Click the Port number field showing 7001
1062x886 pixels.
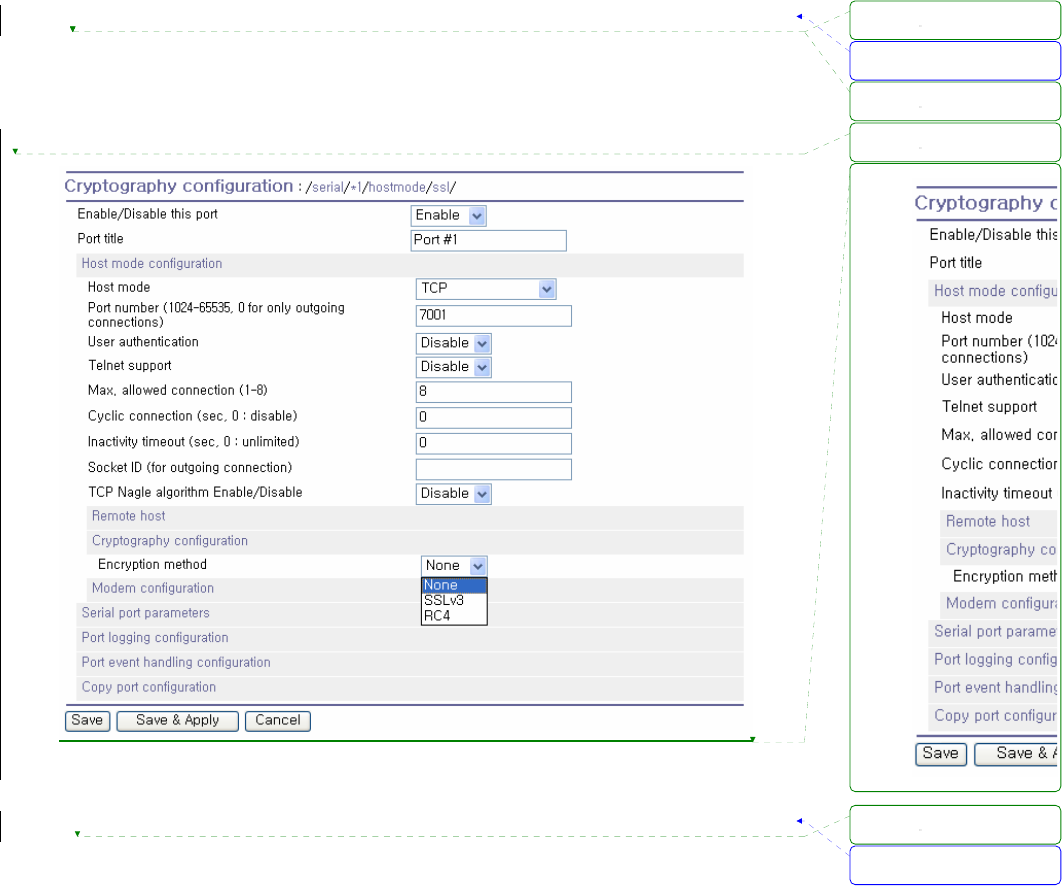click(x=493, y=316)
